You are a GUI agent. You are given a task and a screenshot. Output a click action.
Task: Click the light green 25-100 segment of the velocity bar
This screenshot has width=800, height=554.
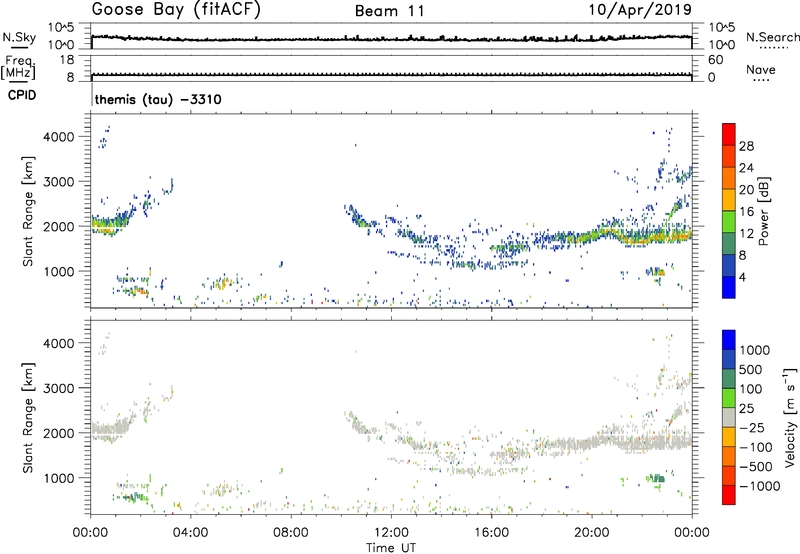[729, 398]
